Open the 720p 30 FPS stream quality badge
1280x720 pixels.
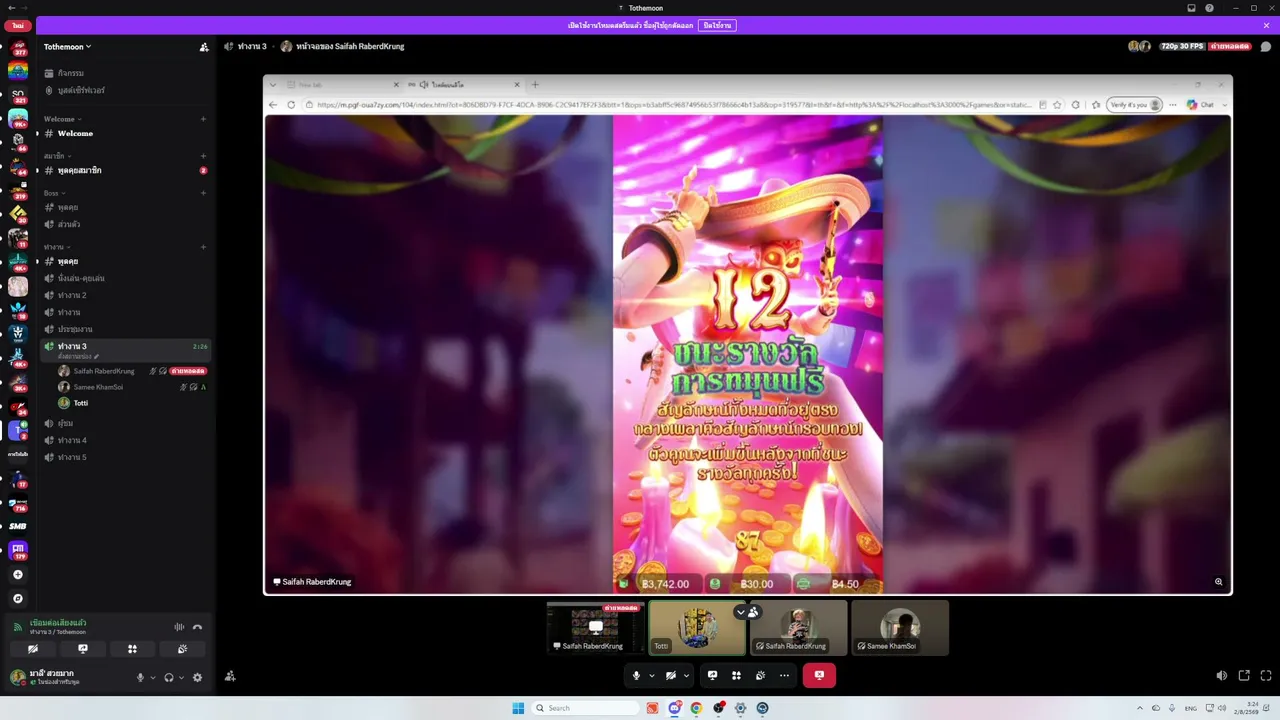[x=1181, y=46]
